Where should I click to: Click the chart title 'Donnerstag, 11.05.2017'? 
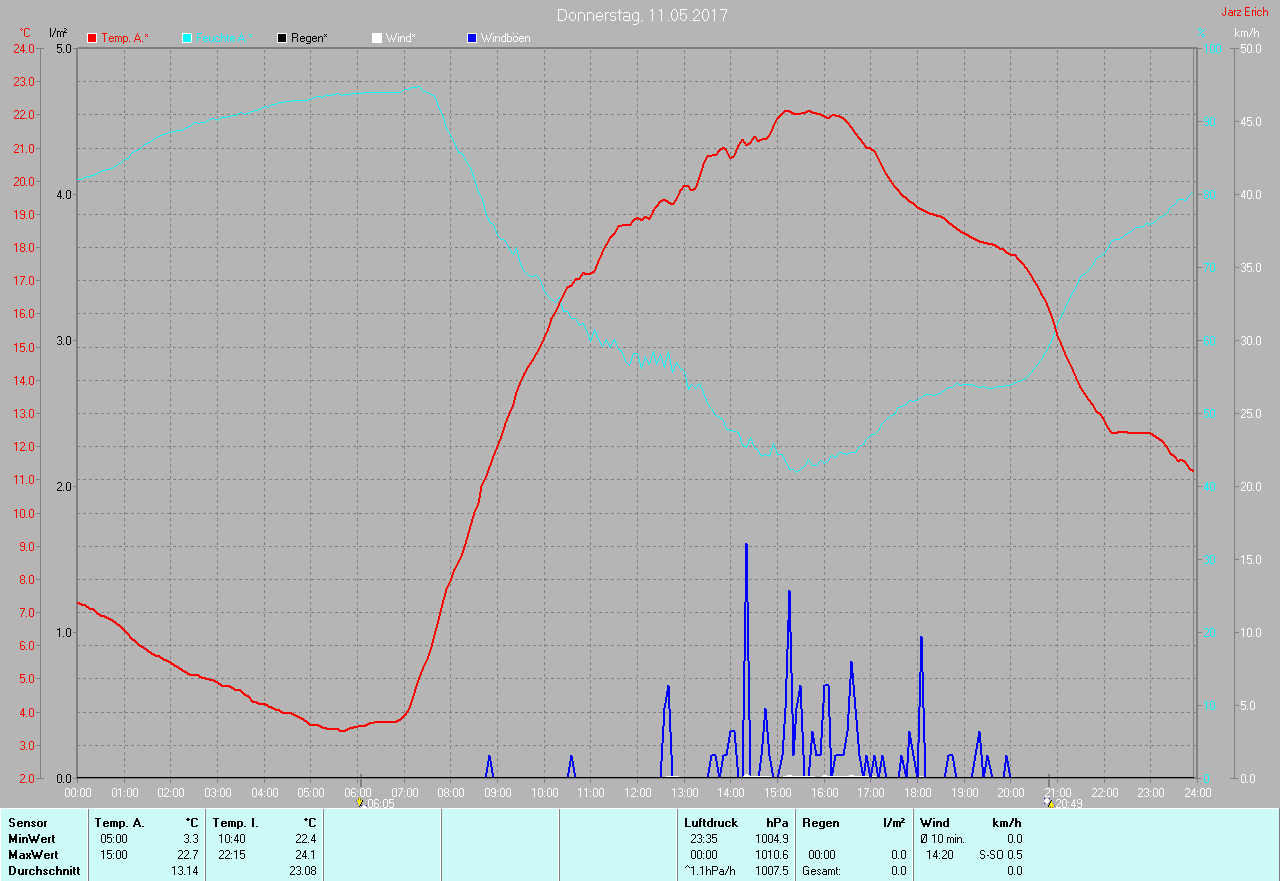point(642,15)
